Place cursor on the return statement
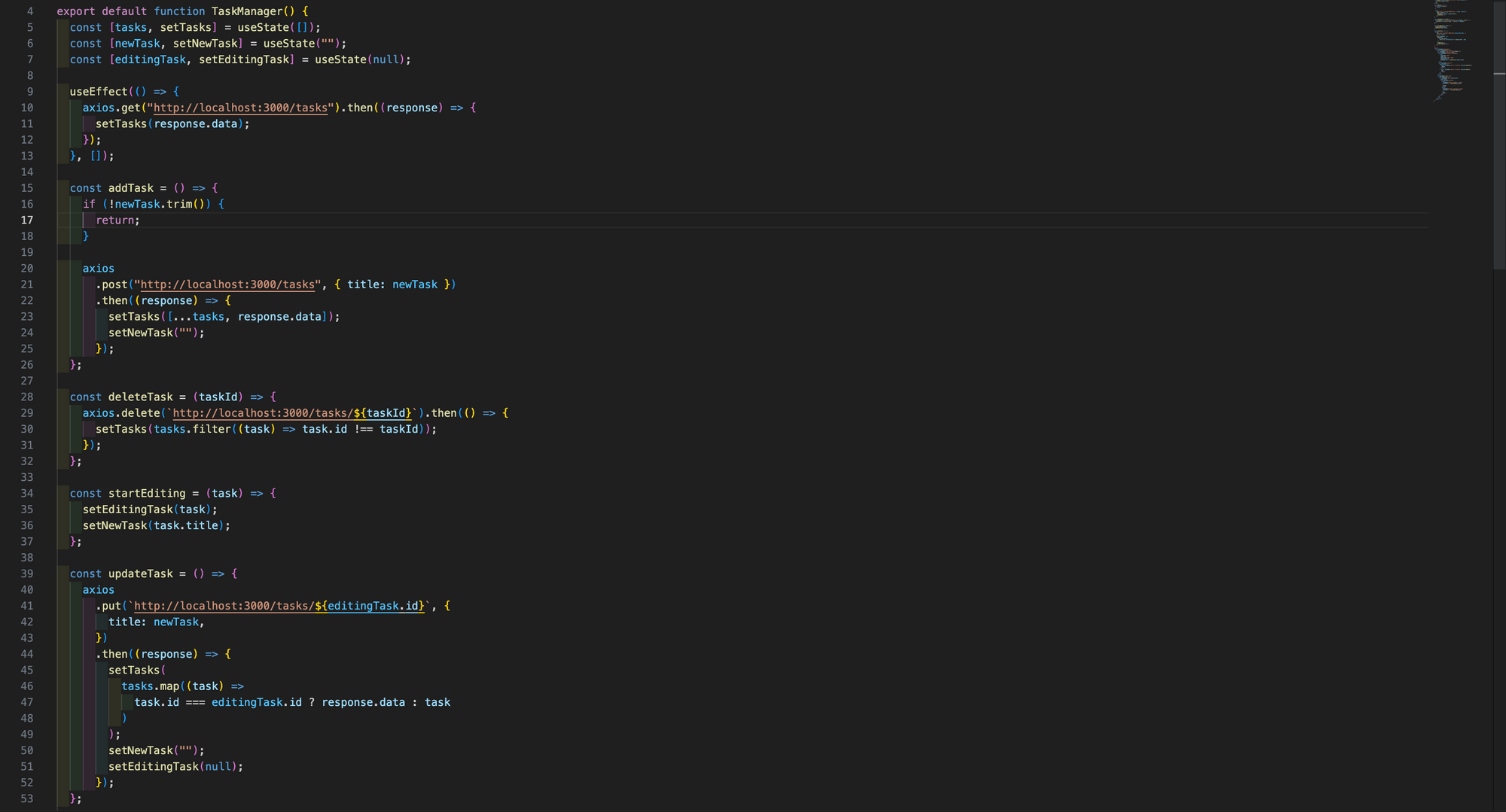1506x812 pixels. (x=115, y=220)
